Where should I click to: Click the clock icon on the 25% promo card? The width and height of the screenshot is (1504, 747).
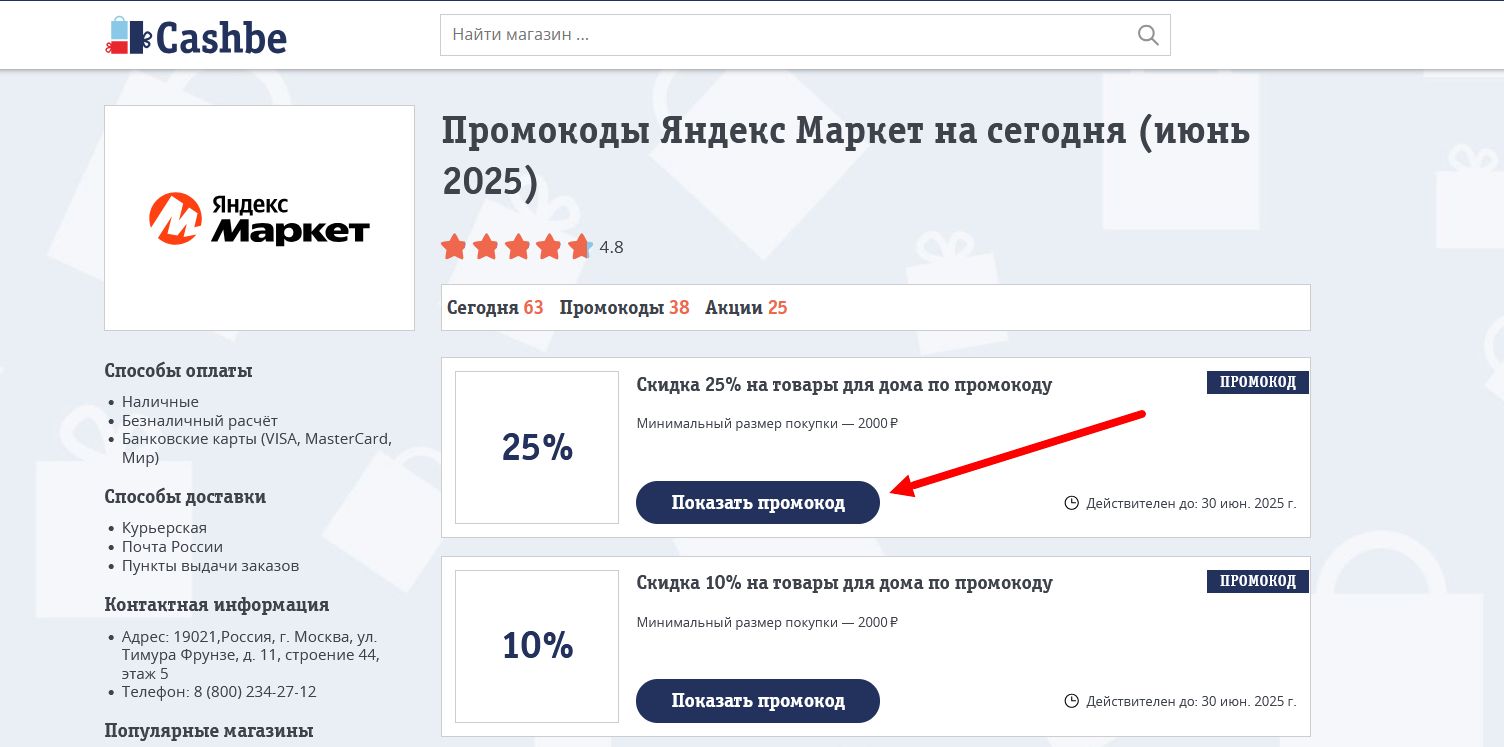pos(1071,503)
